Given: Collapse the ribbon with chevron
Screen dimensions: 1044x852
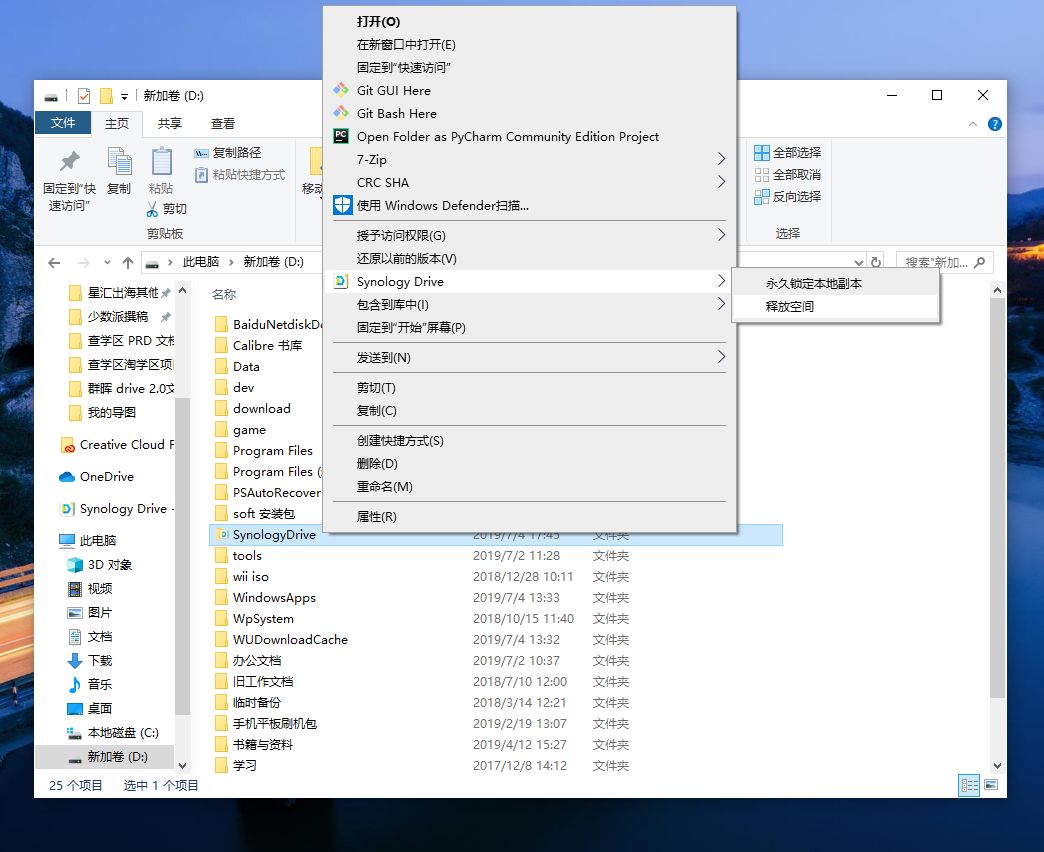Looking at the screenshot, I should pos(973,124).
